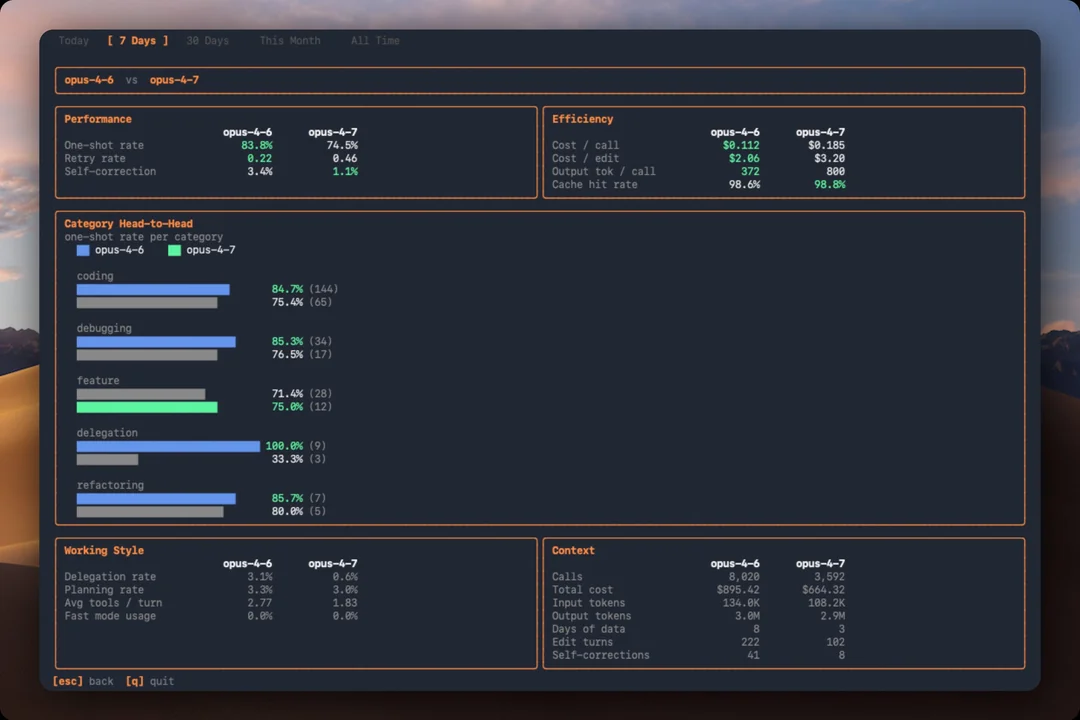
Task: Select the Efficiency panel heading
Action: point(582,119)
